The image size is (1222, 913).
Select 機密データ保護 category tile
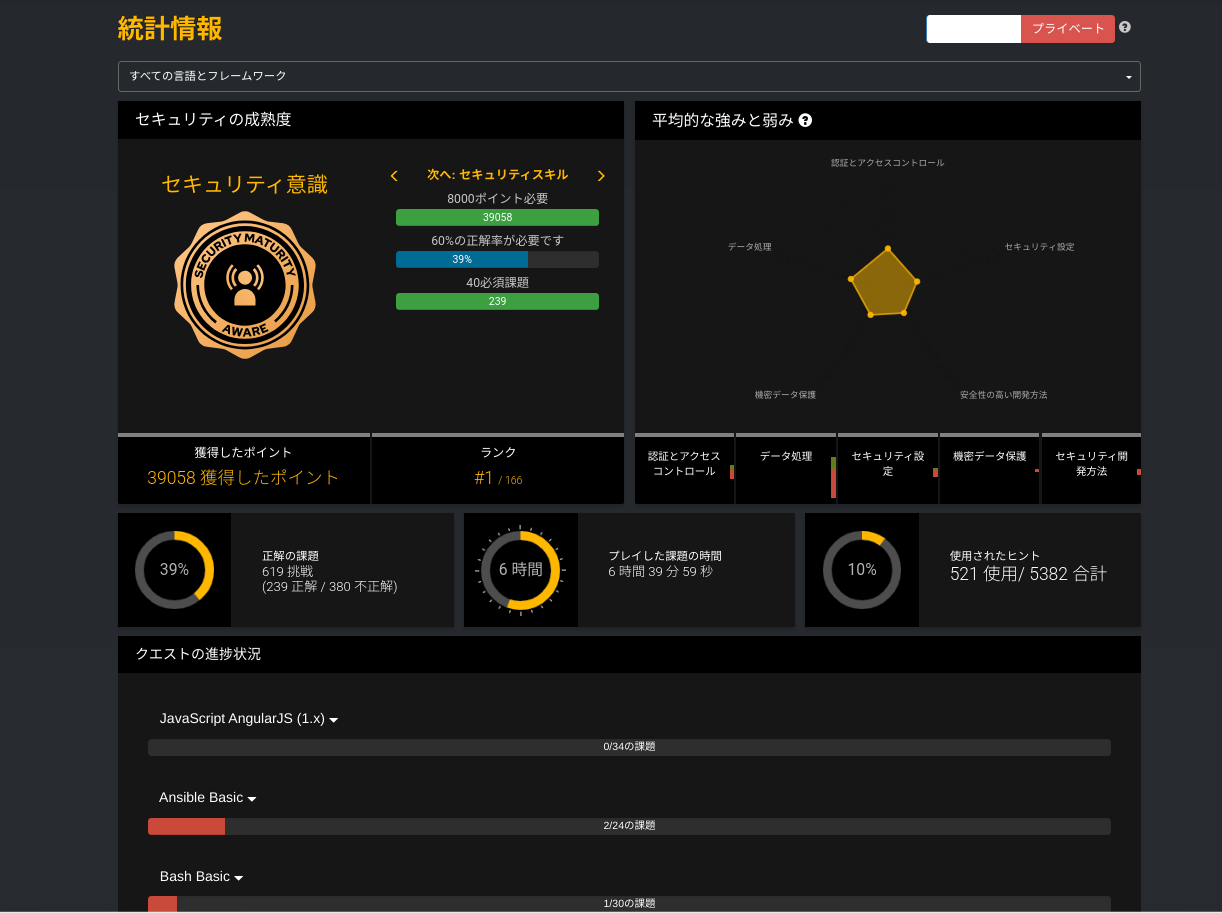pos(990,469)
